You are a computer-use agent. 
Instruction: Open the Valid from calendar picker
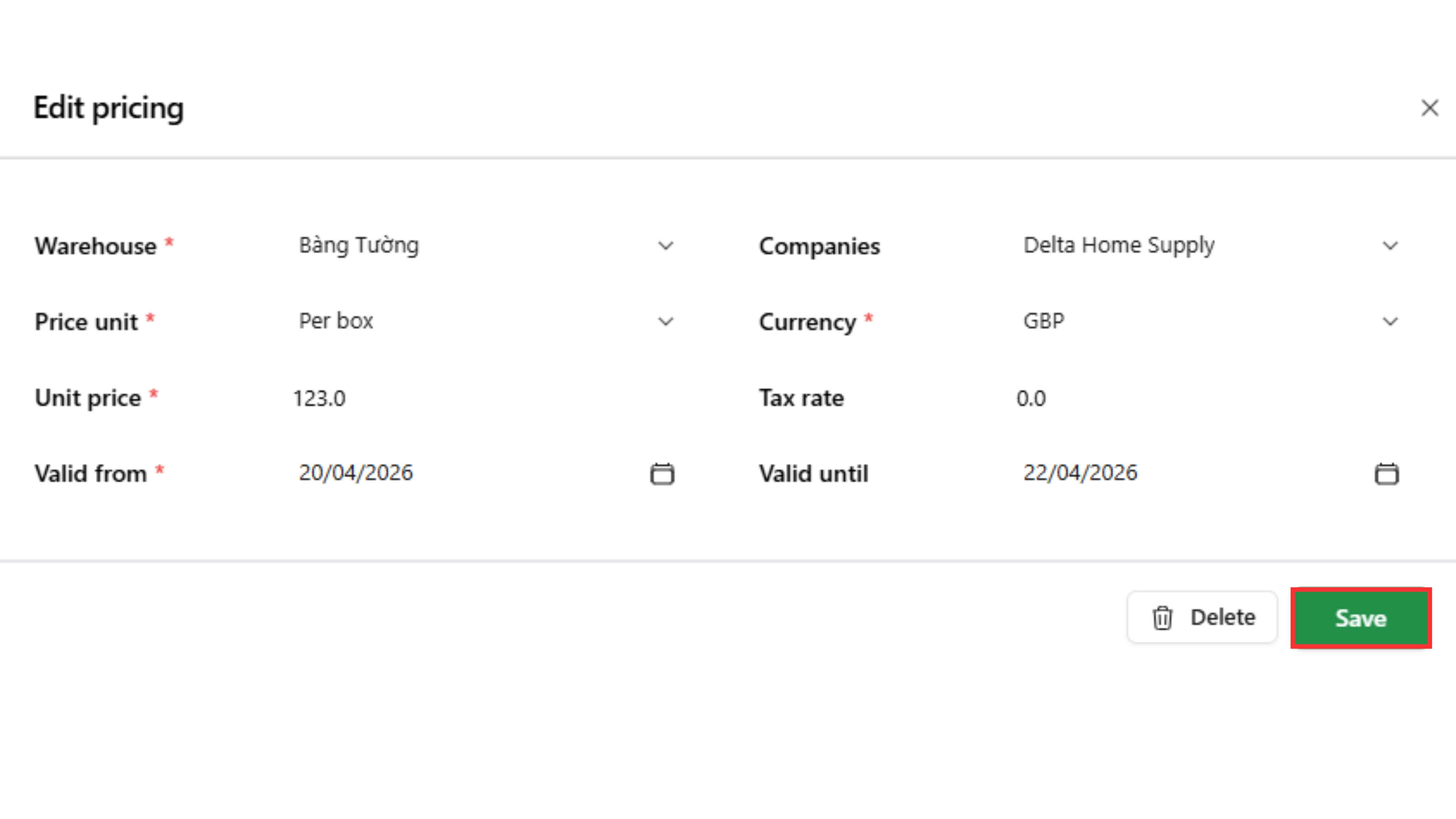point(662,474)
